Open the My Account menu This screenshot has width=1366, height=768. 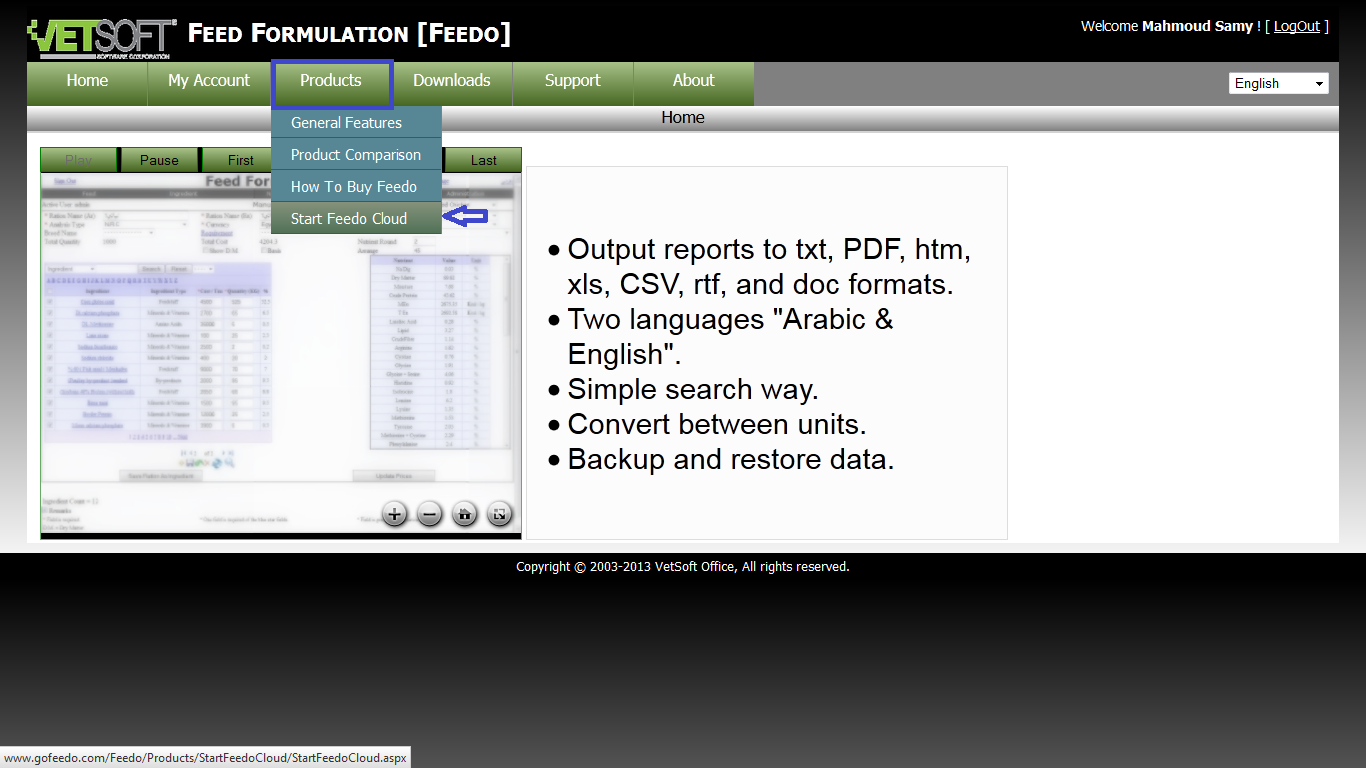(209, 84)
